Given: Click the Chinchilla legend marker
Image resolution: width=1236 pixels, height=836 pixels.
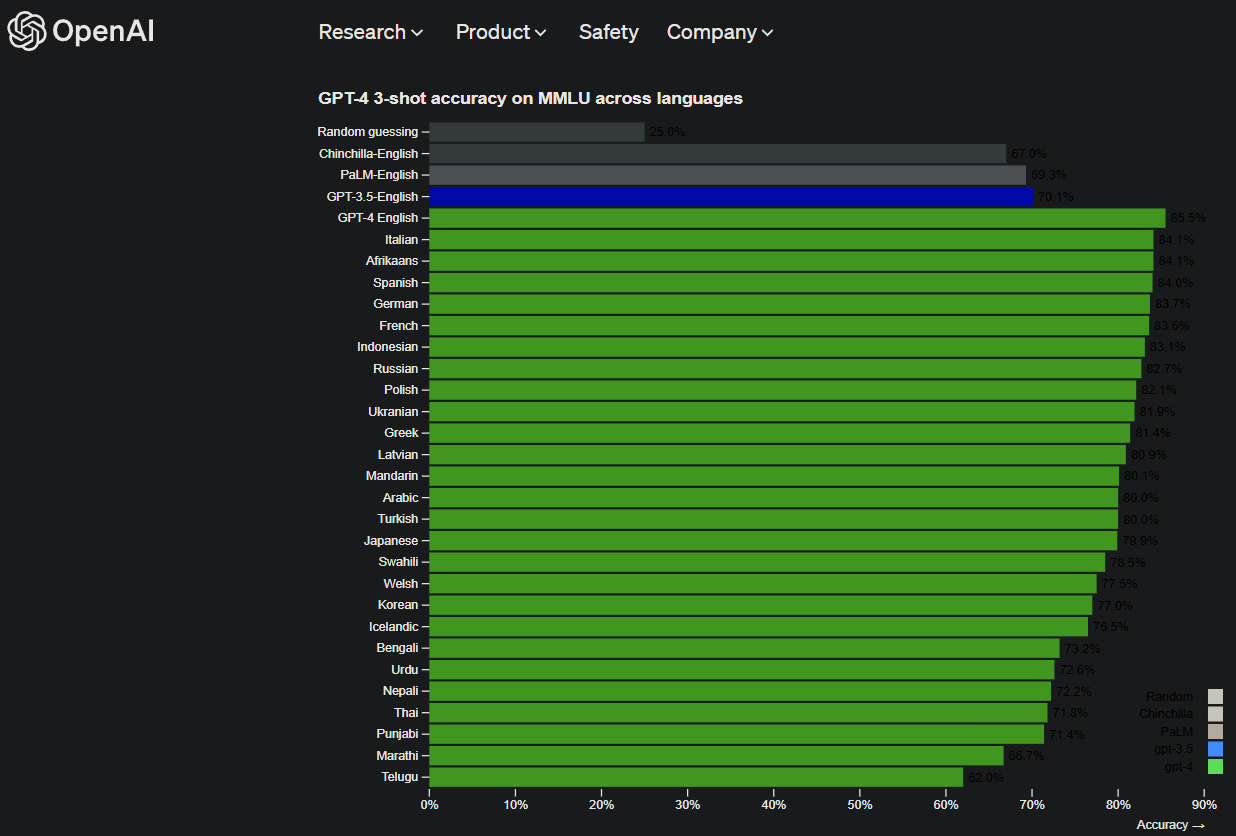Looking at the screenshot, I should [1215, 712].
